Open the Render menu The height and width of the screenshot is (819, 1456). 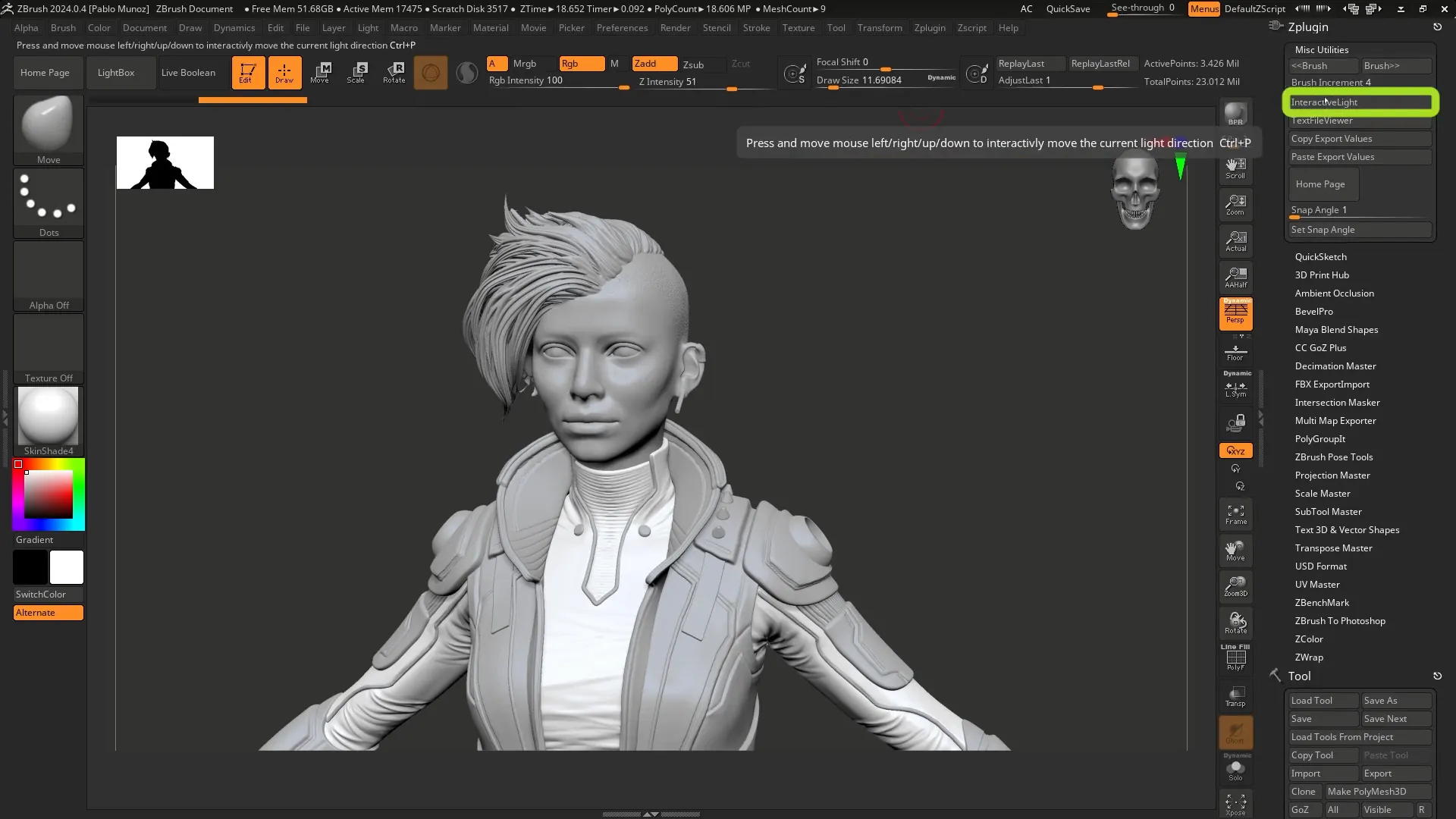coord(675,28)
